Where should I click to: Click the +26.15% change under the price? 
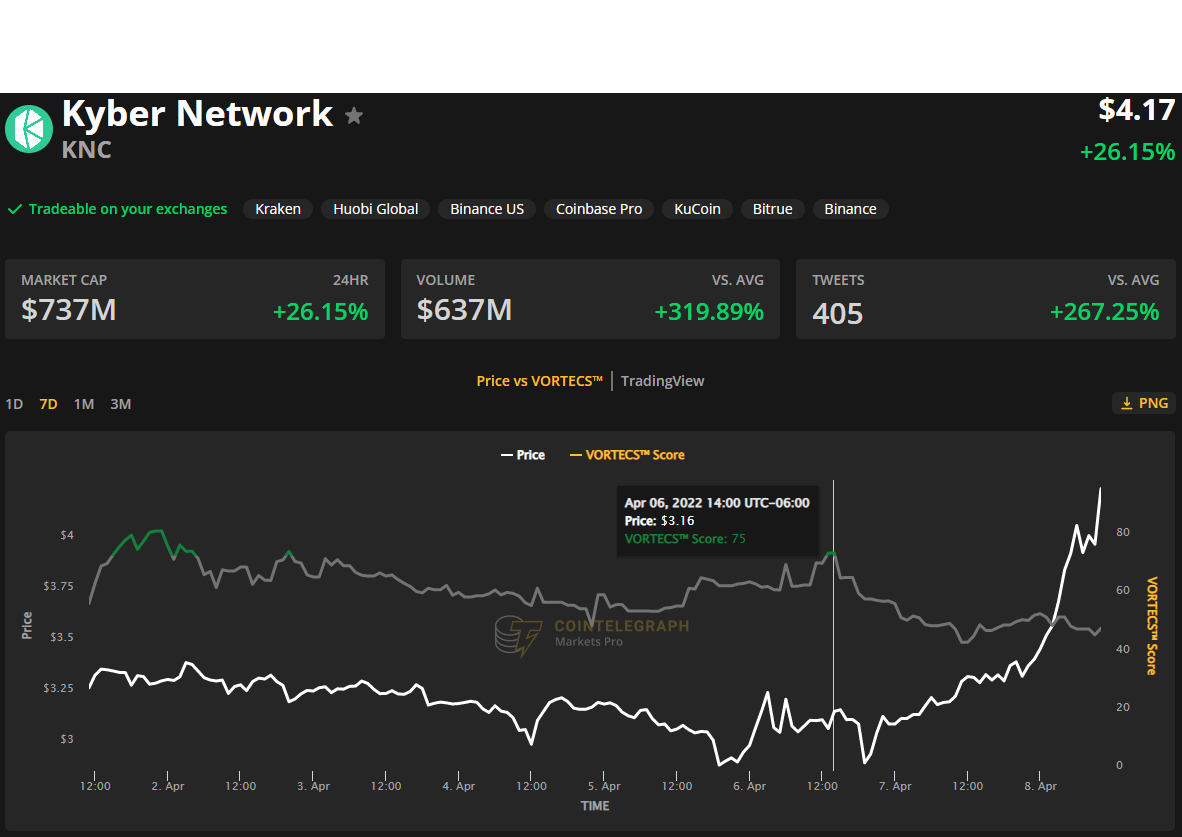tap(1127, 152)
